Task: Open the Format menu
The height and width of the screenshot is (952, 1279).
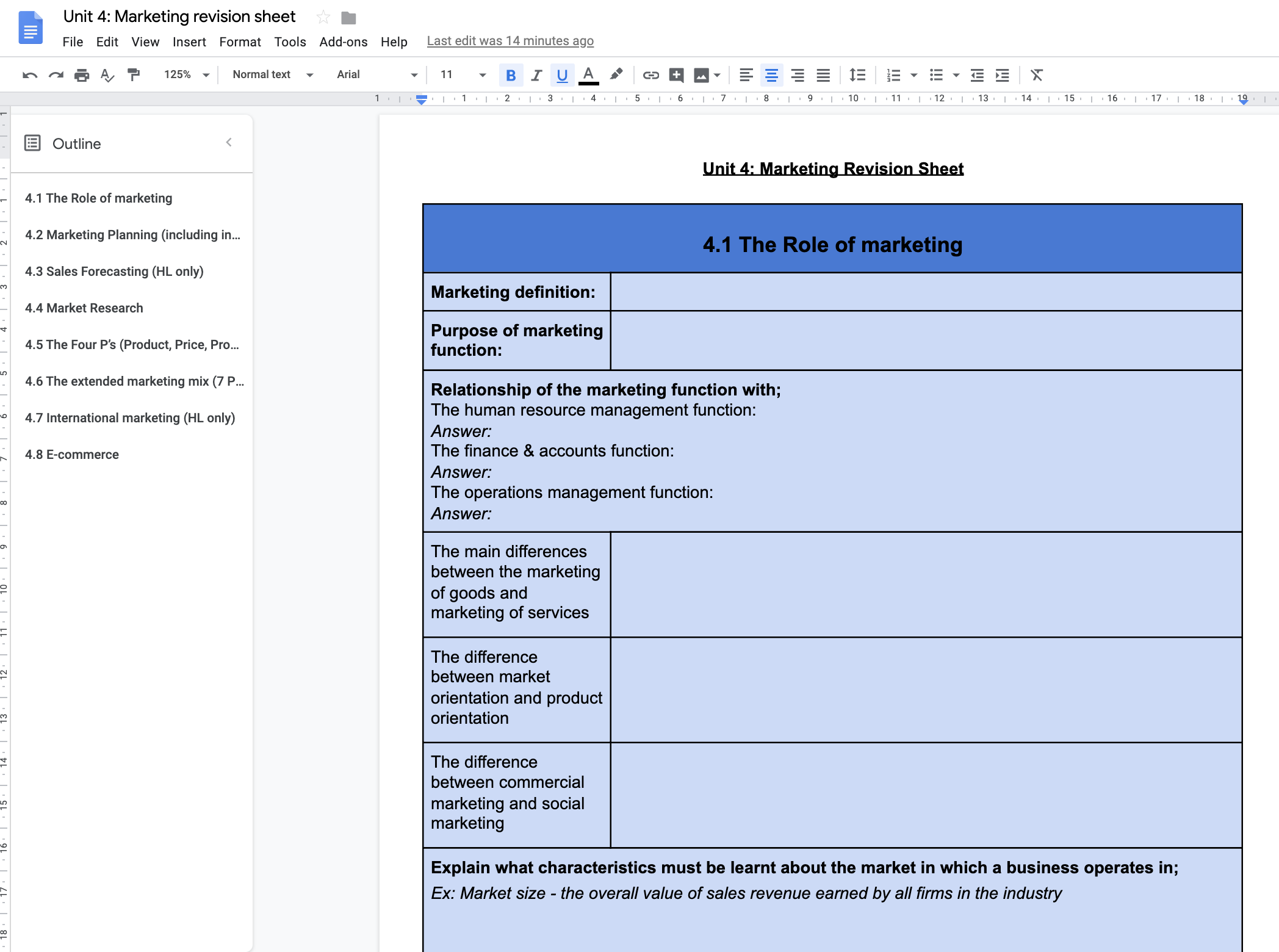Action: (x=239, y=41)
